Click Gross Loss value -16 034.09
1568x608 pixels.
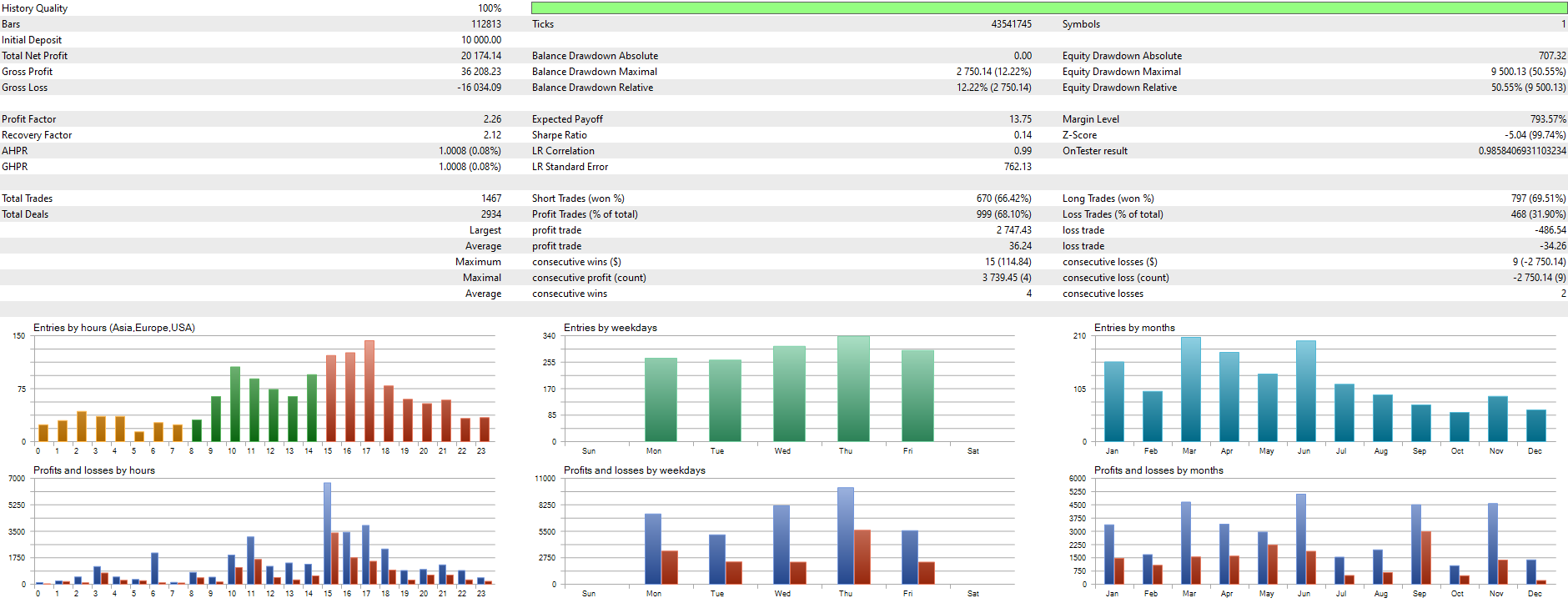(480, 88)
